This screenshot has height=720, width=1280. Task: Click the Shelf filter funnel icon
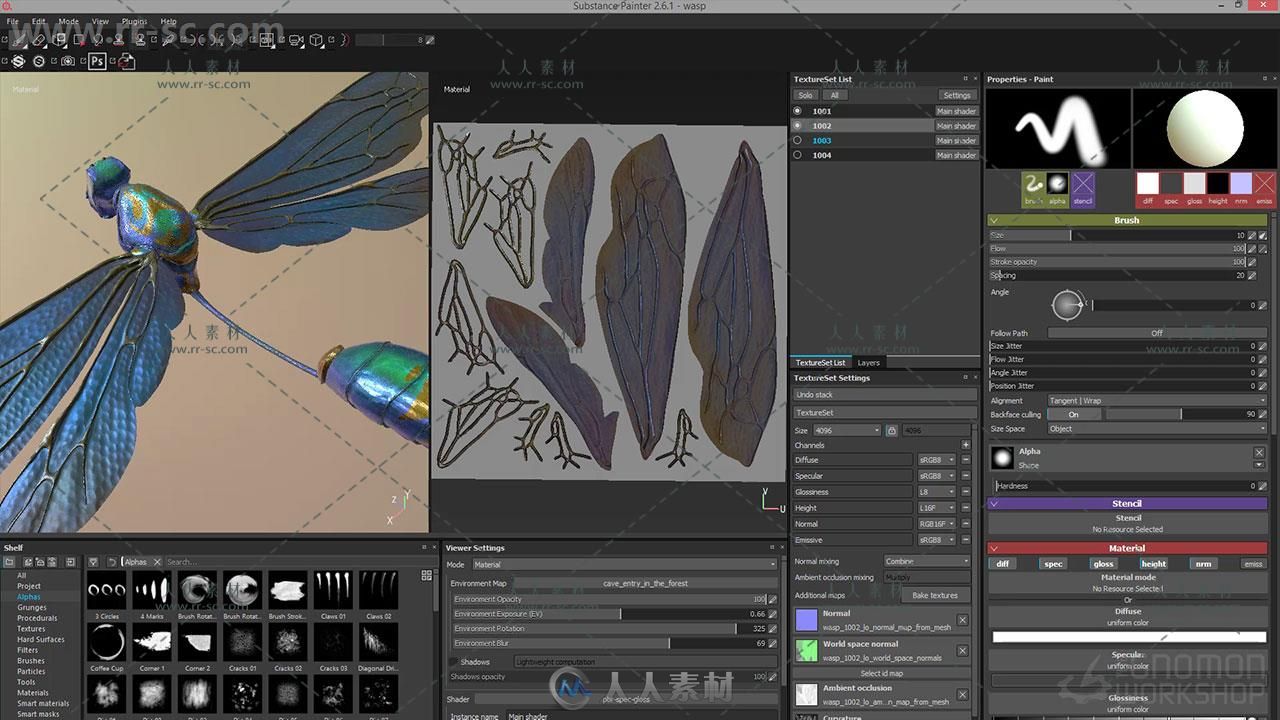93,562
